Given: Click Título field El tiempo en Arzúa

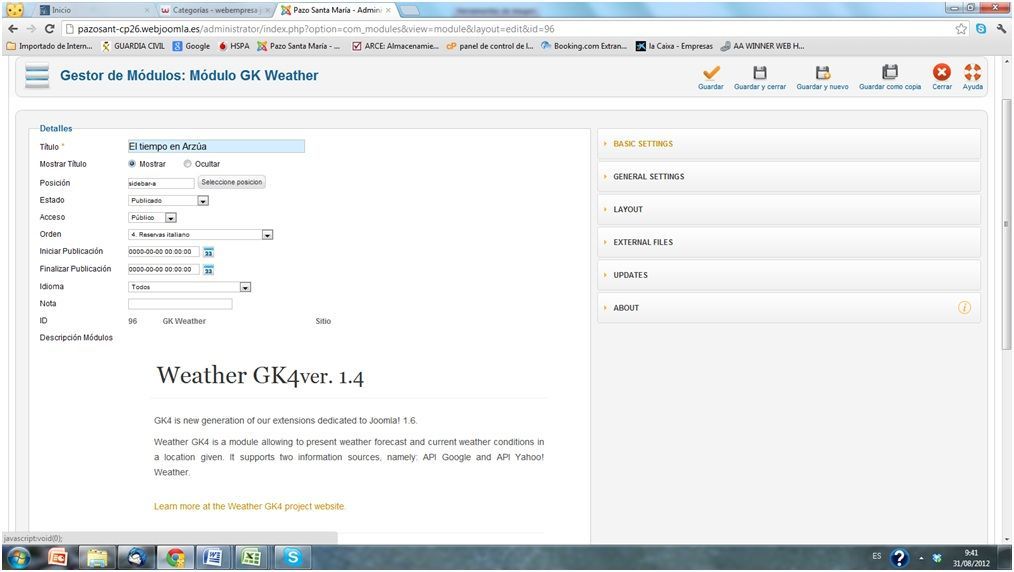Looking at the screenshot, I should 216,147.
